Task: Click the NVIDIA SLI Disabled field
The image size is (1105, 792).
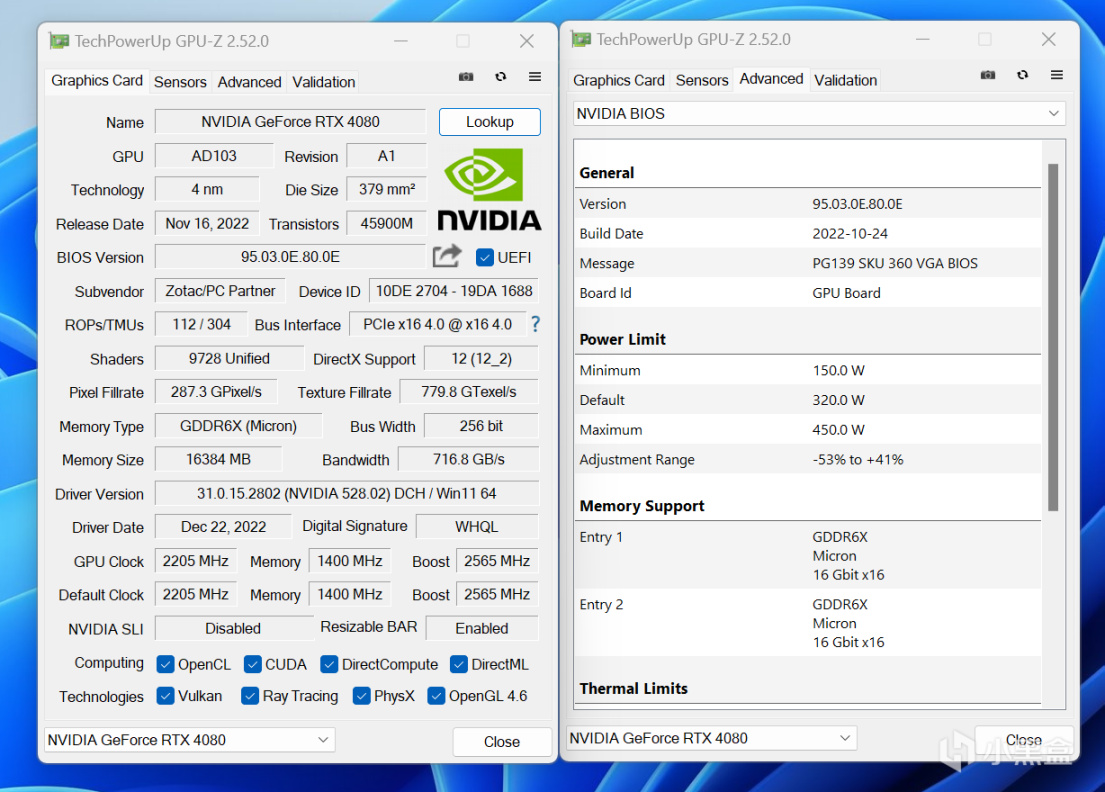Action: coord(233,628)
